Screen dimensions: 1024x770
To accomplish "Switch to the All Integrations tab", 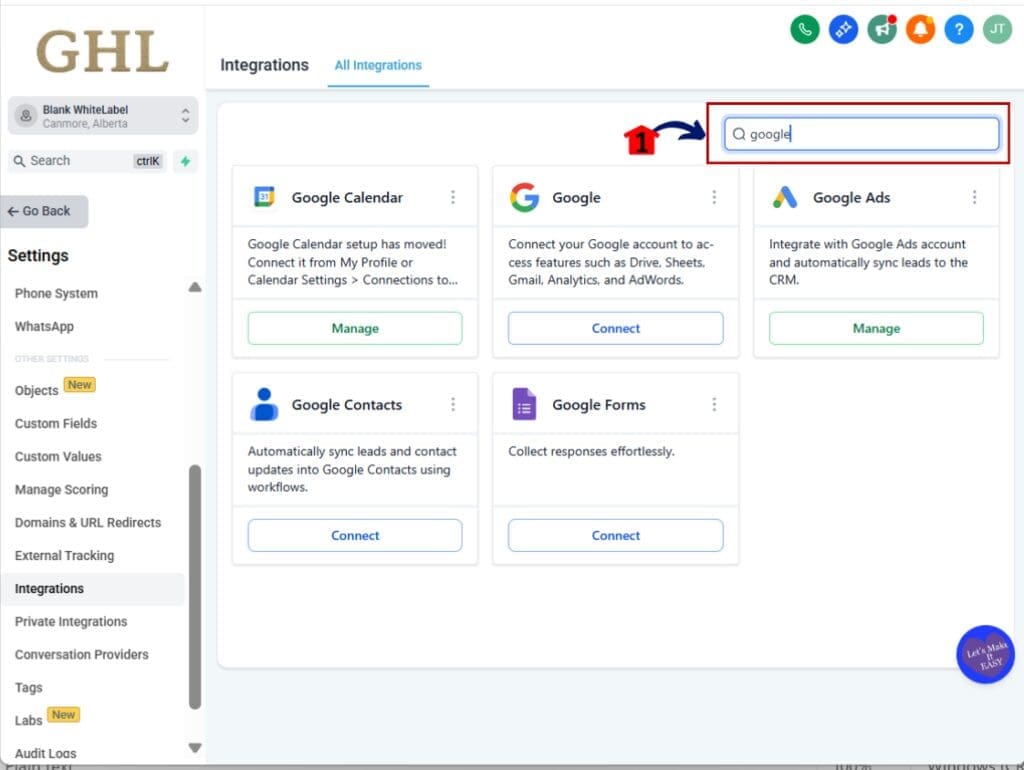I will click(378, 65).
